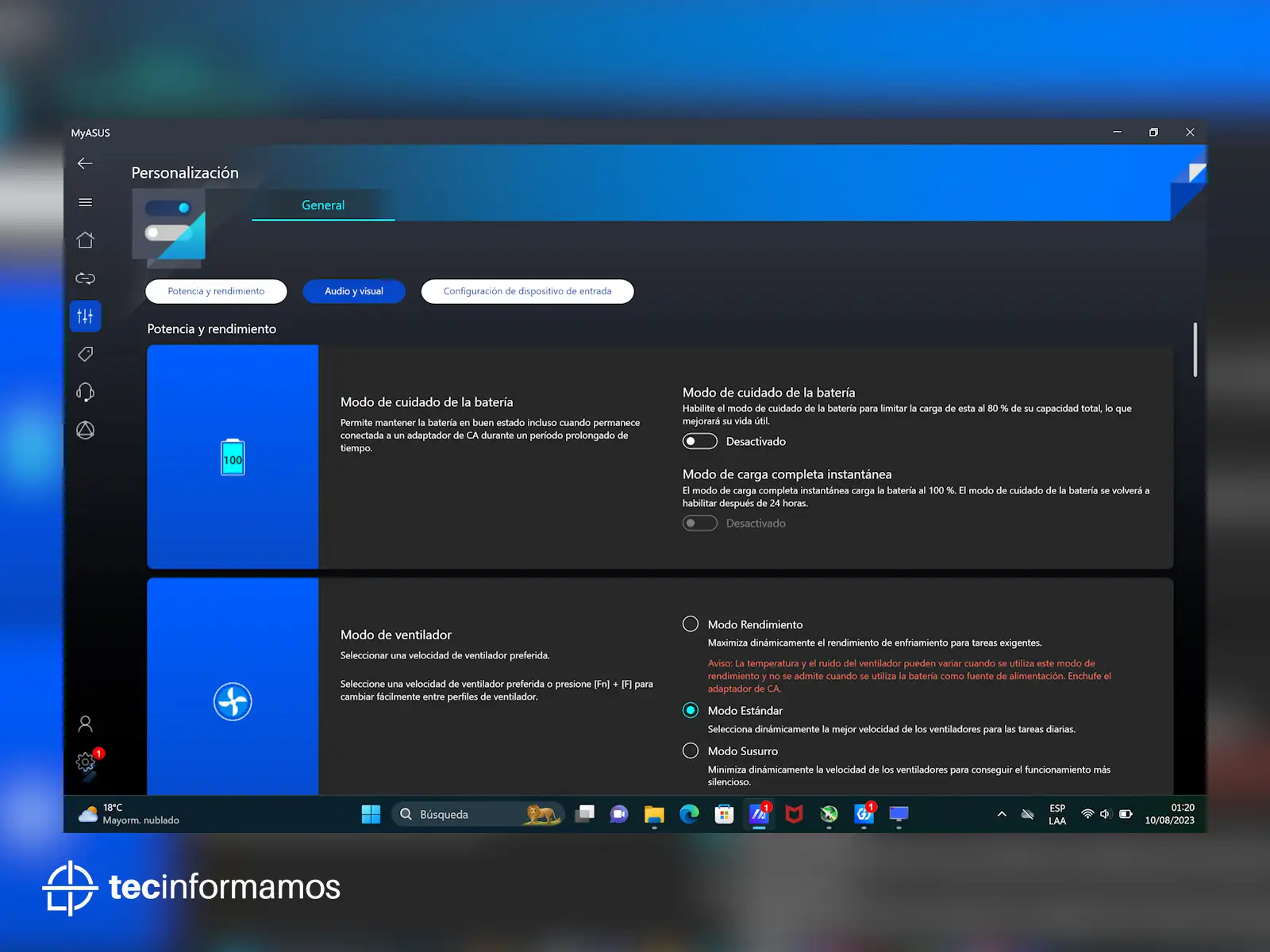The height and width of the screenshot is (952, 1270).
Task: Open Configuración de dispositivo de entrada section
Action: click(x=527, y=291)
